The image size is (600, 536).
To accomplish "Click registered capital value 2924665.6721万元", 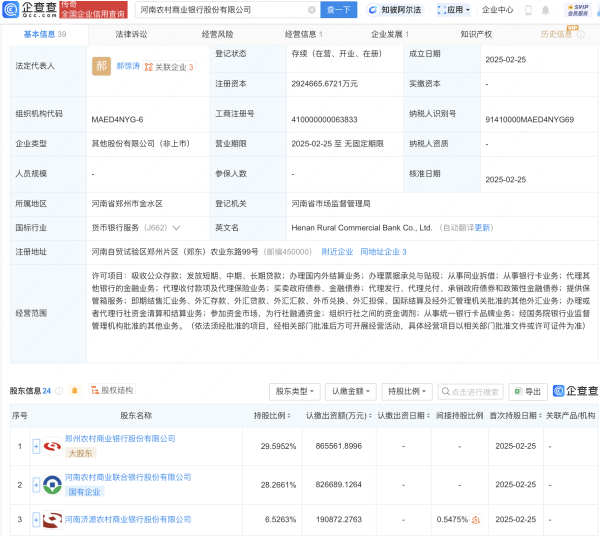I will coord(324,84).
